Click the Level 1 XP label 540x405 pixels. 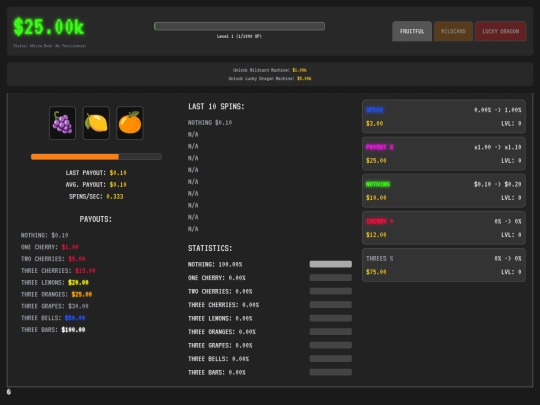(239, 36)
